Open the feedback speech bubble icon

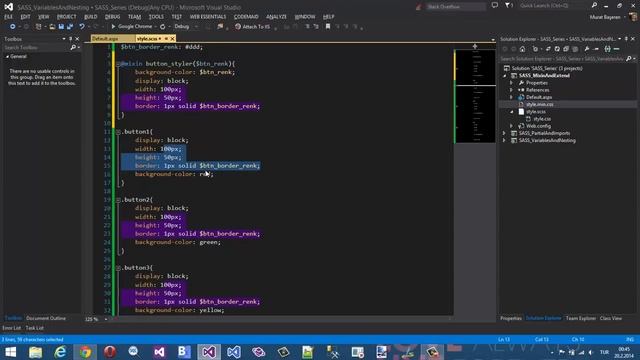coord(495,6)
